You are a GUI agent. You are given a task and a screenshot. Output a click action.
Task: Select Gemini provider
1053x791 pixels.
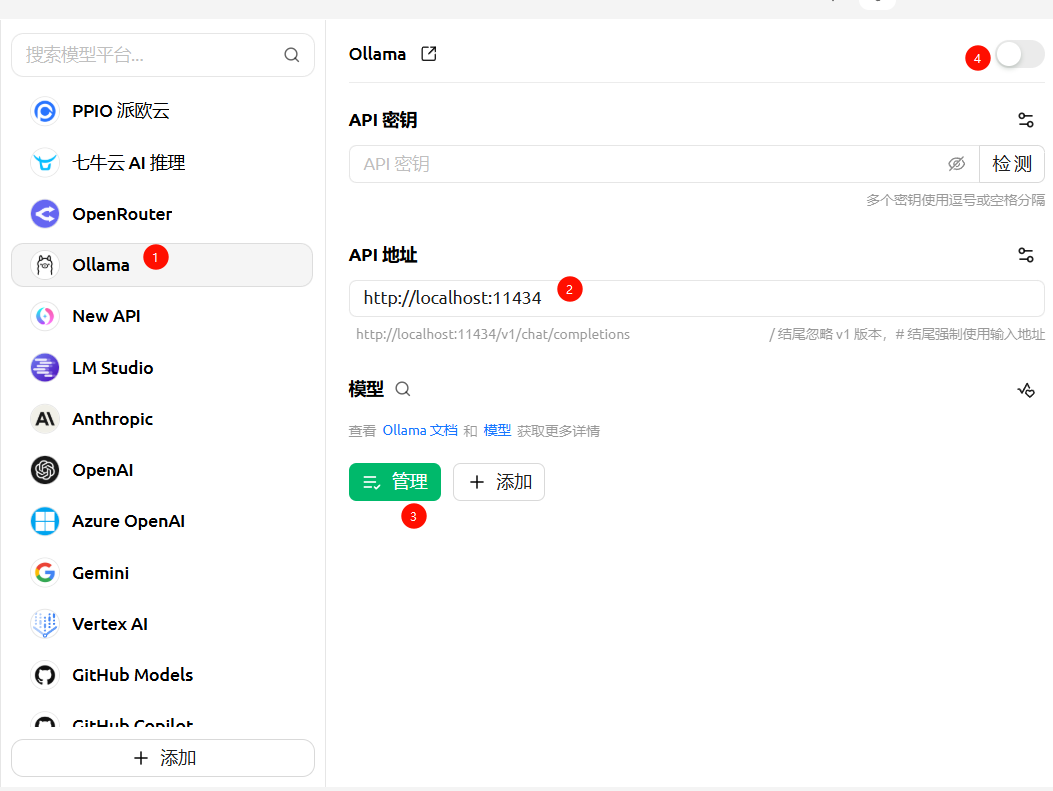pos(162,573)
